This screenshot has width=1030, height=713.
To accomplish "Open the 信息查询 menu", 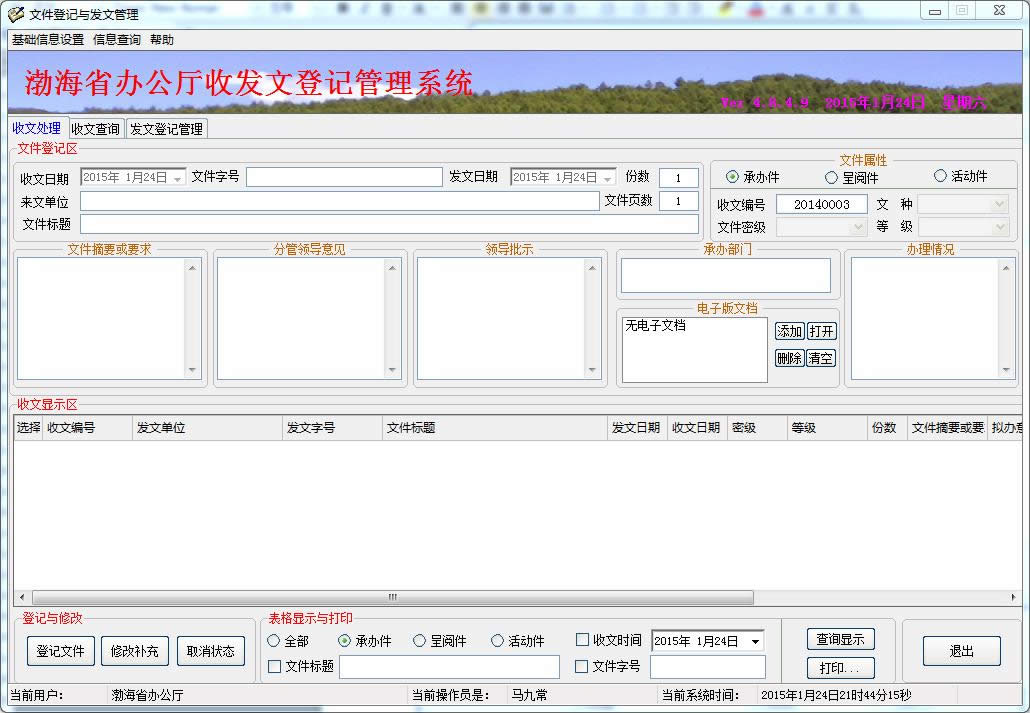I will [117, 40].
